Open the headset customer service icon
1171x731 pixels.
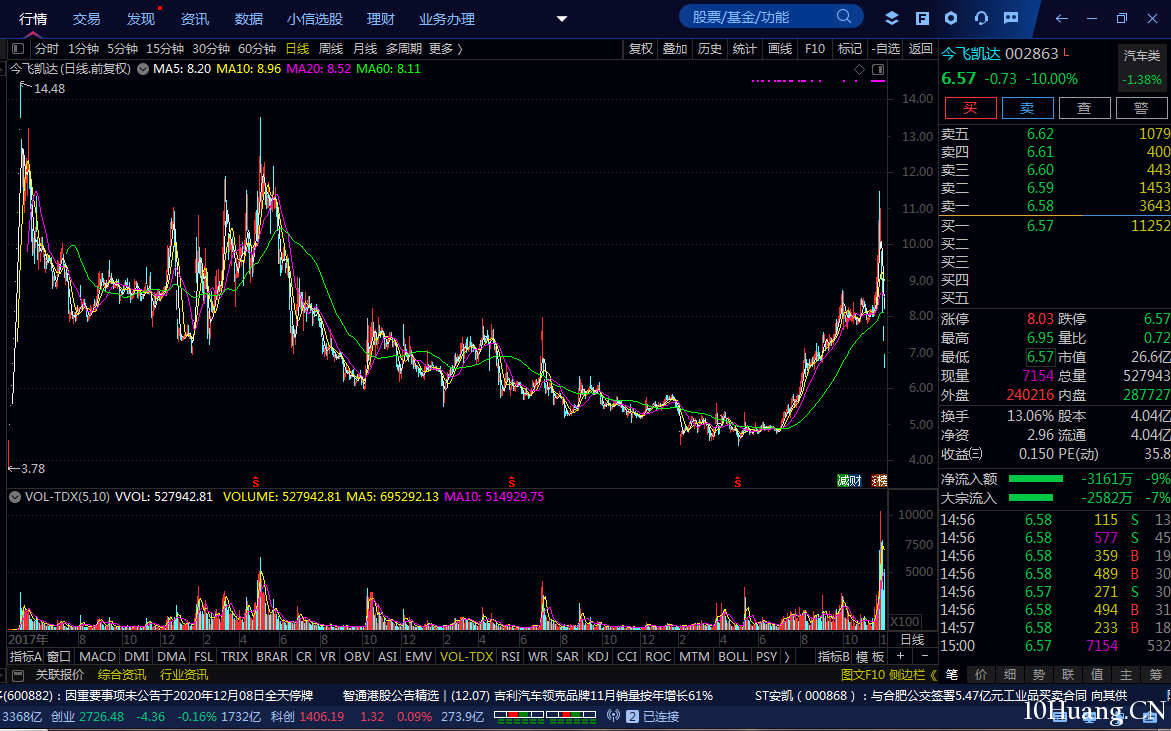[981, 19]
